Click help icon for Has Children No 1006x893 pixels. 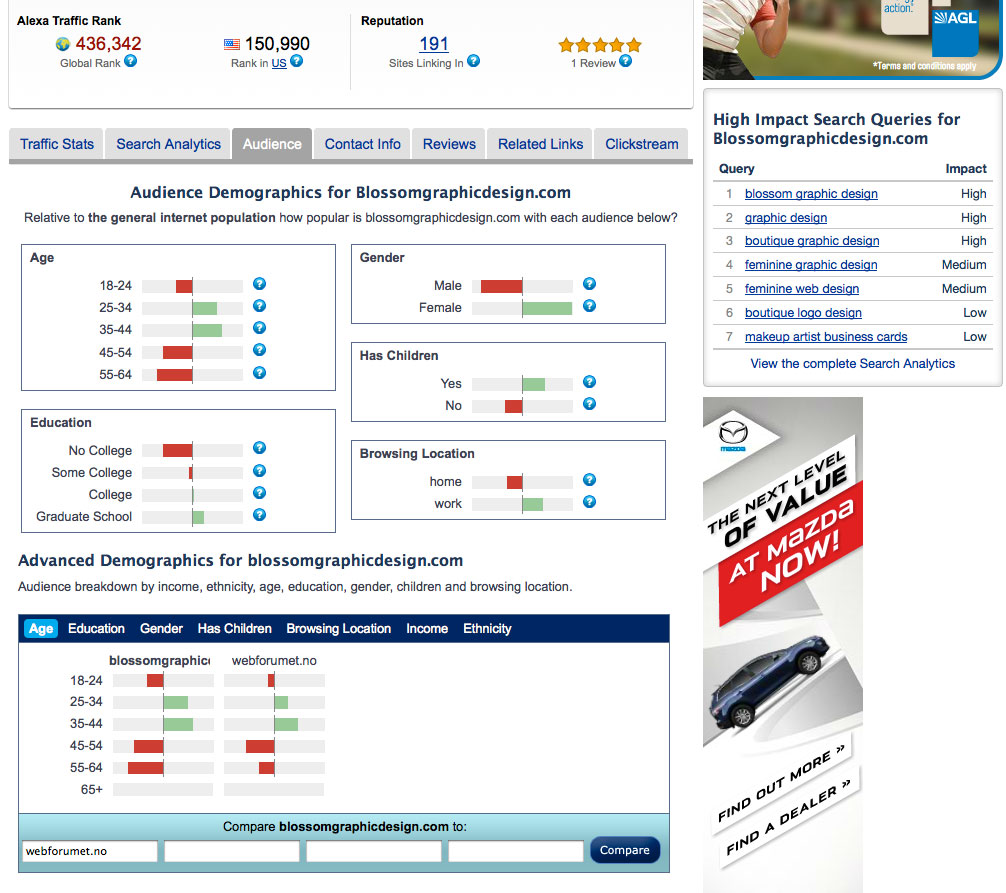click(x=590, y=404)
